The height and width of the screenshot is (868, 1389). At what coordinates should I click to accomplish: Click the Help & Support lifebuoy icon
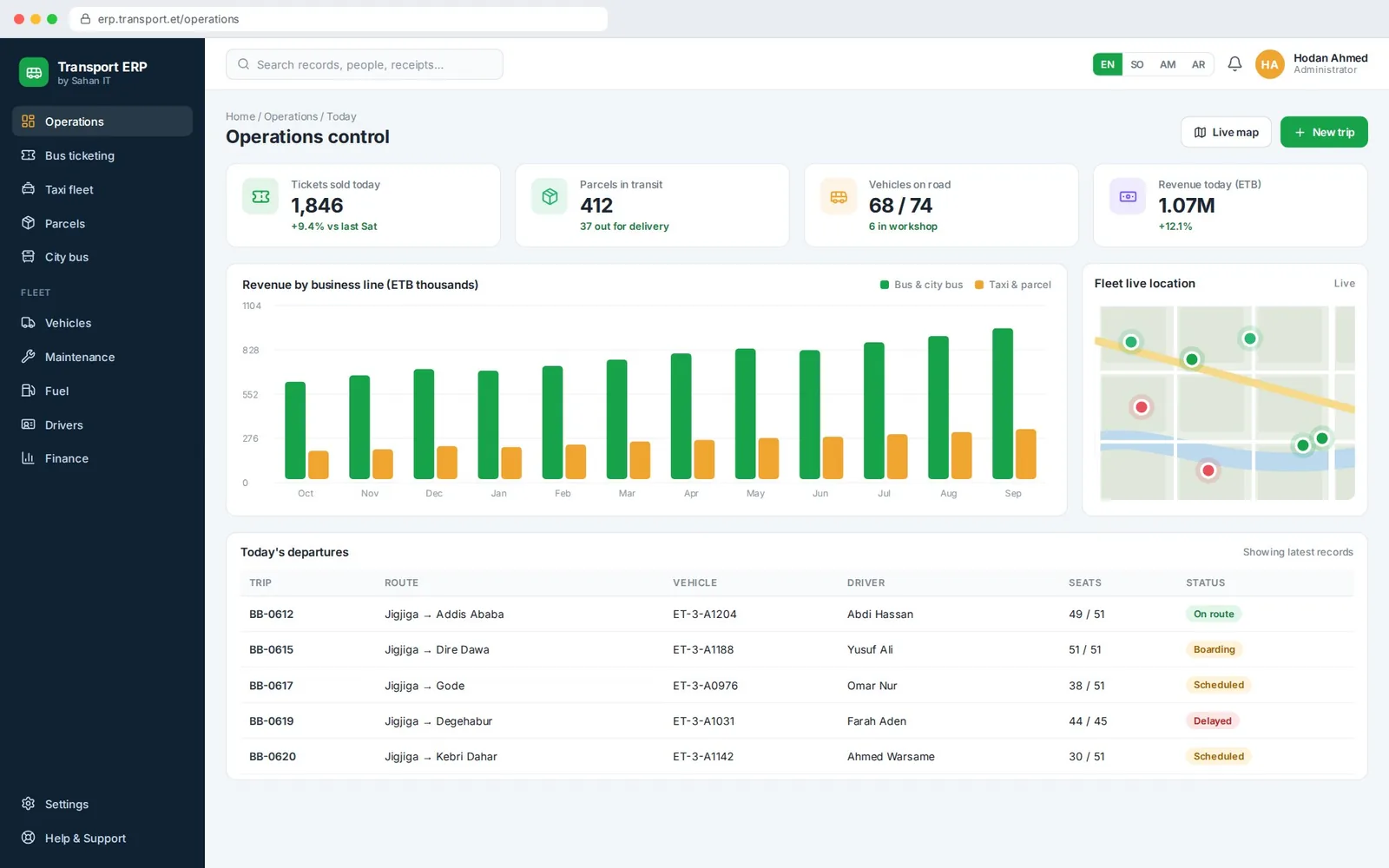(29, 838)
